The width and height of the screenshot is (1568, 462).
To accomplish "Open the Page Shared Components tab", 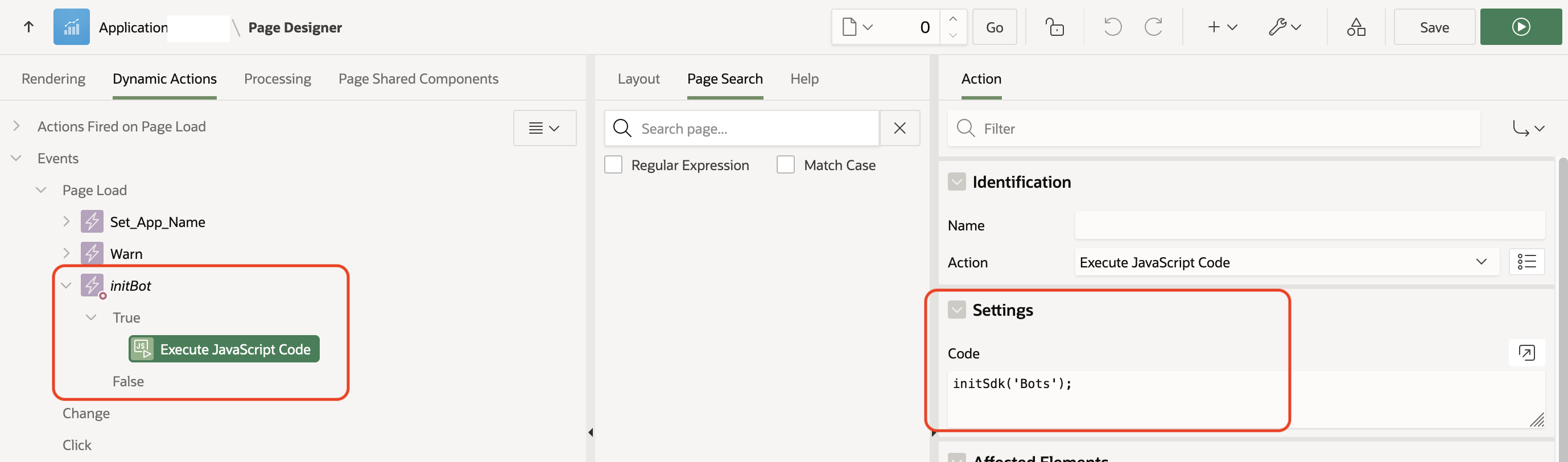I will [x=418, y=79].
